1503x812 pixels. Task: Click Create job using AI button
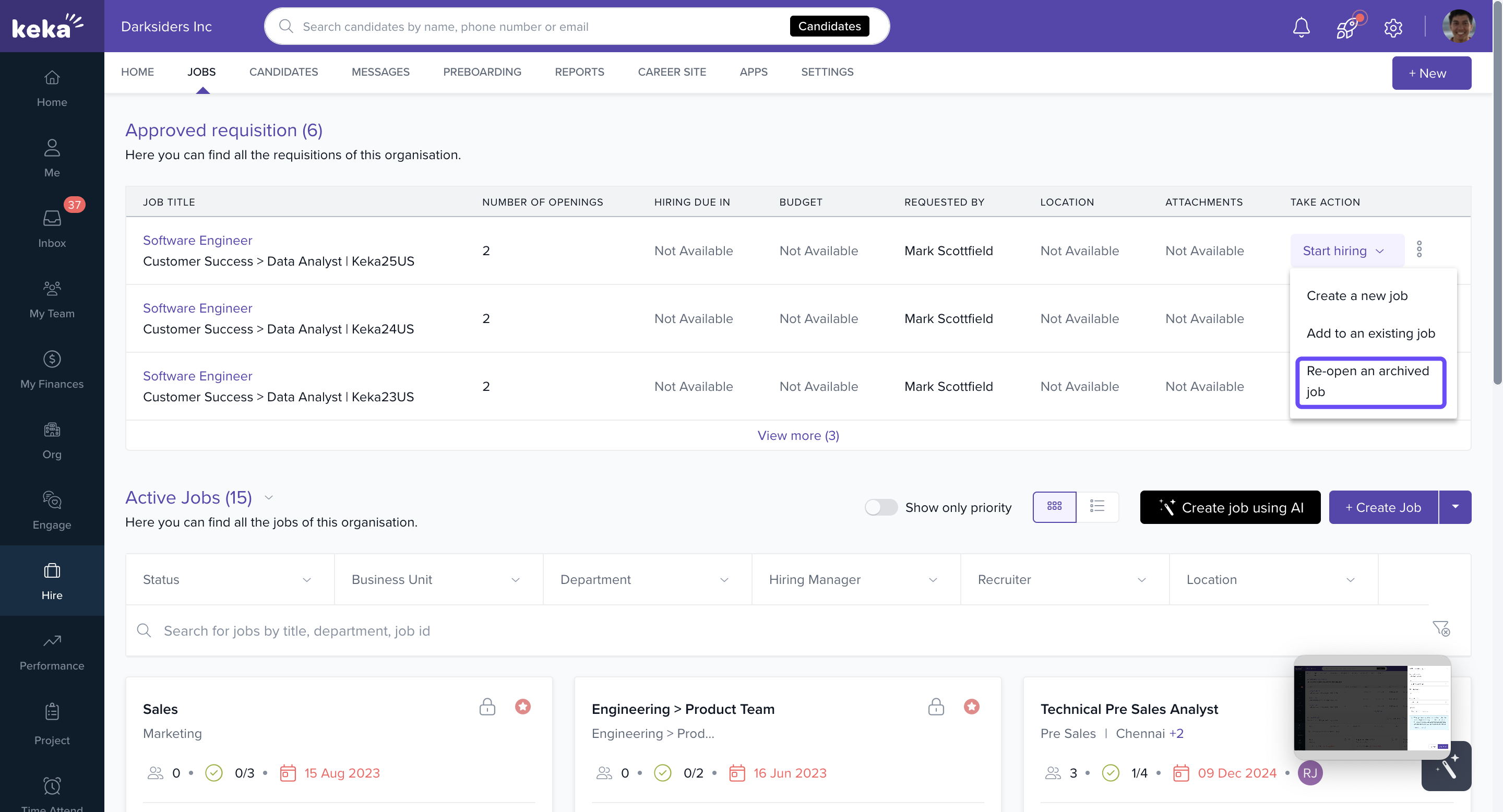(x=1230, y=507)
